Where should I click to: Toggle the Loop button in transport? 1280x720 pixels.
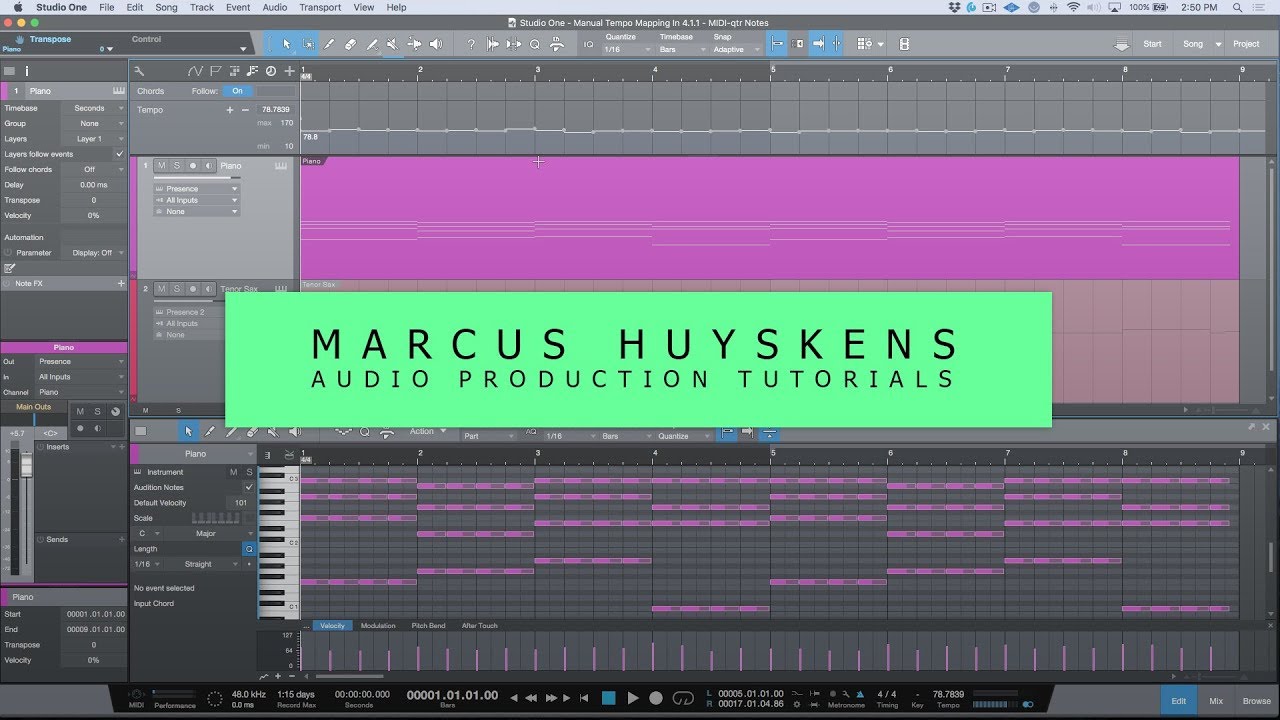[683, 698]
